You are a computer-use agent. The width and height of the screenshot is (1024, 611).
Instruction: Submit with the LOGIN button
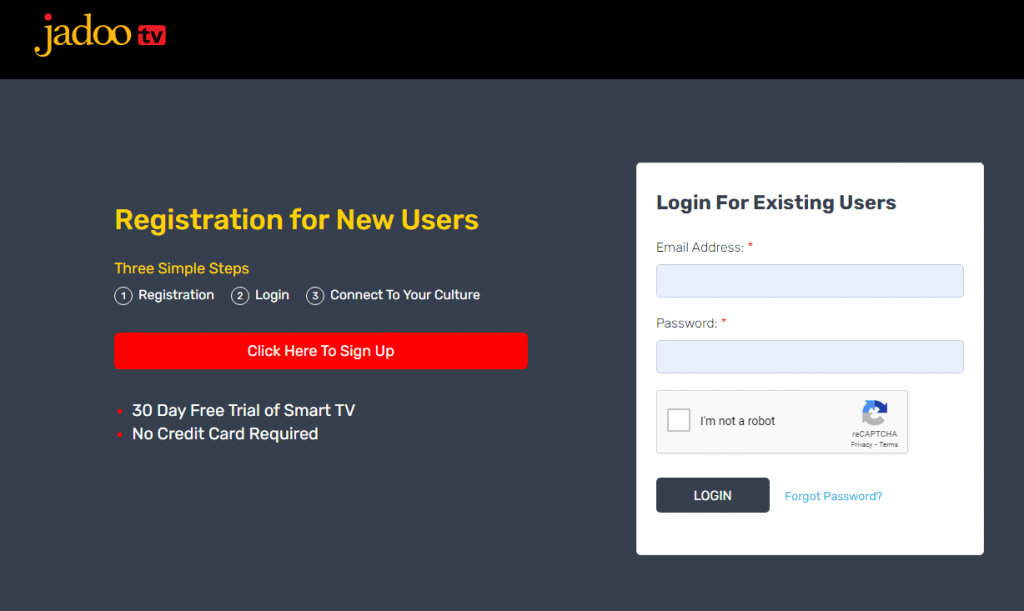coord(712,495)
